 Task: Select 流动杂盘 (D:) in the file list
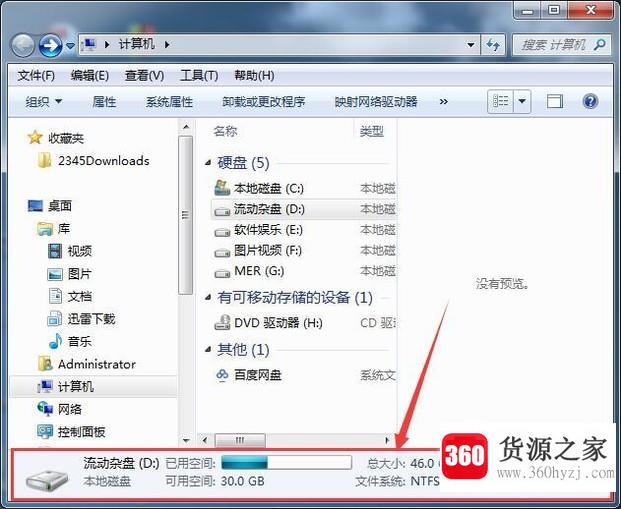pyautogui.click(x=304, y=209)
